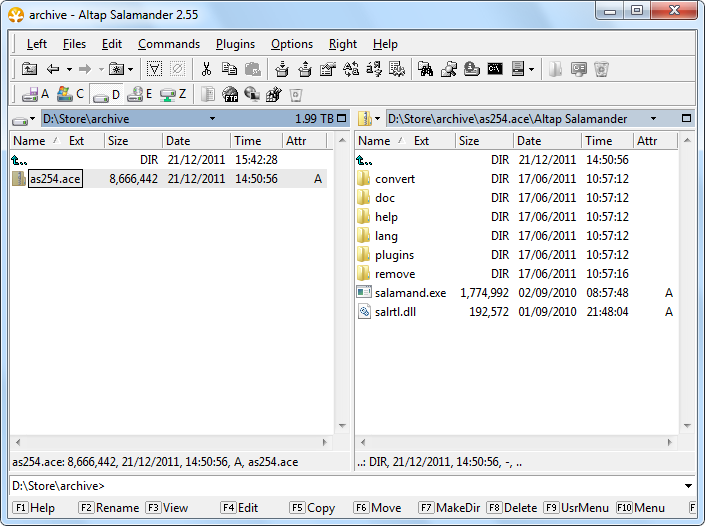Screen dimensions: 705x526
Task: Open the FTP client icon
Action: (230, 94)
